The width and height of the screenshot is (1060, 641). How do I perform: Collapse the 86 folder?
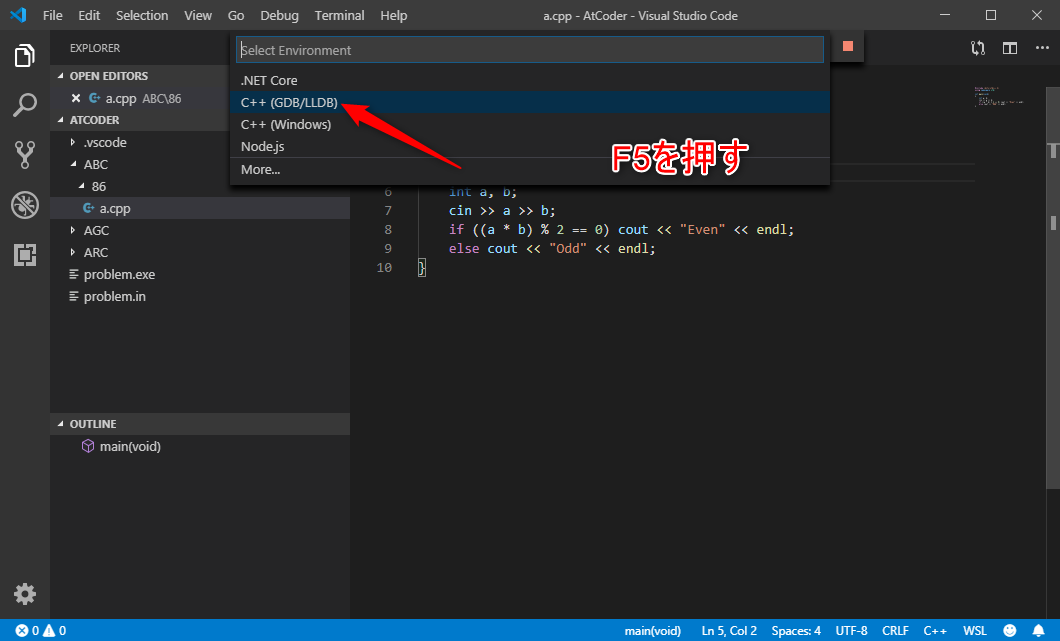click(81, 187)
